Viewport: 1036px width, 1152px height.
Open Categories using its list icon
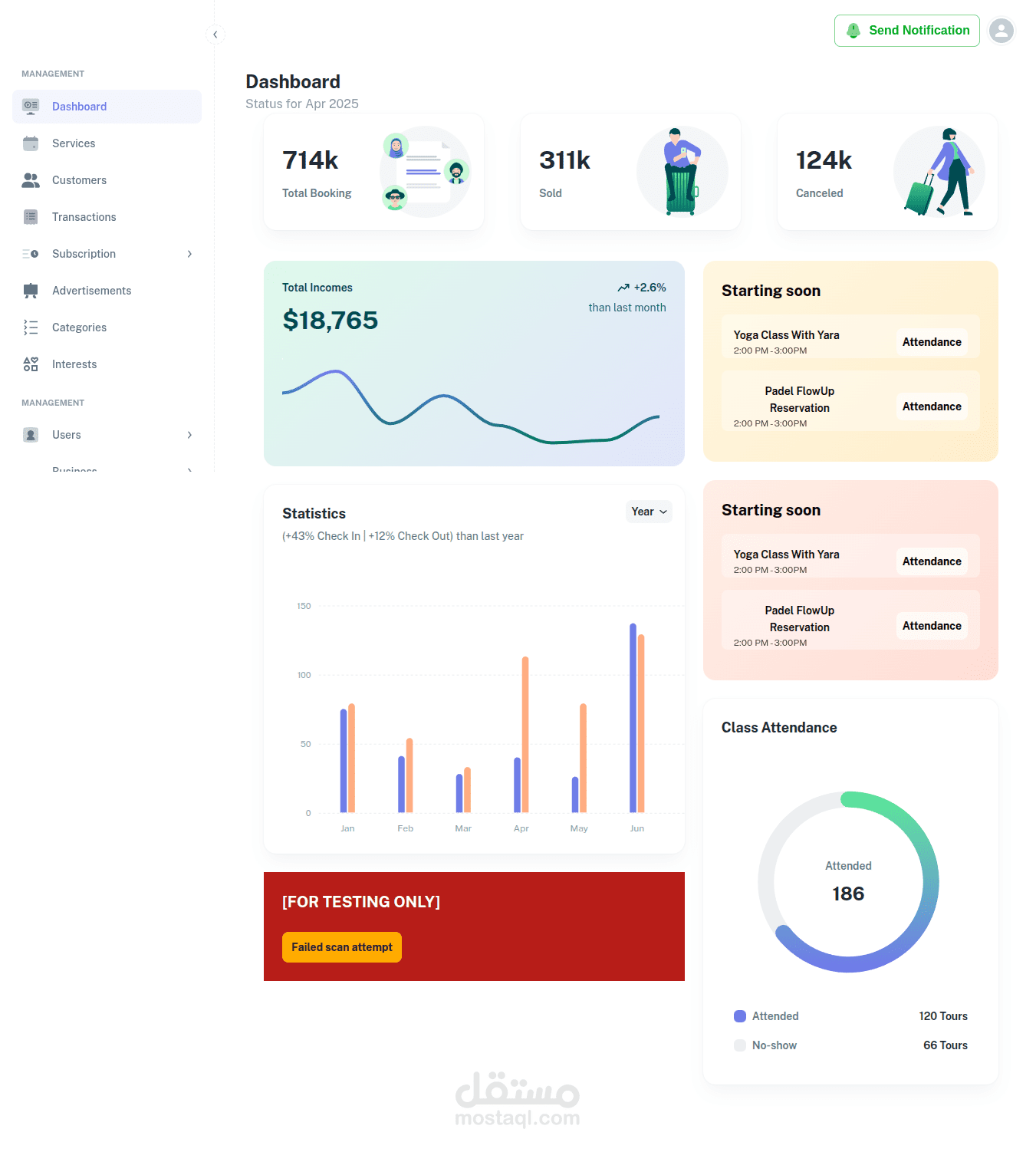click(31, 327)
